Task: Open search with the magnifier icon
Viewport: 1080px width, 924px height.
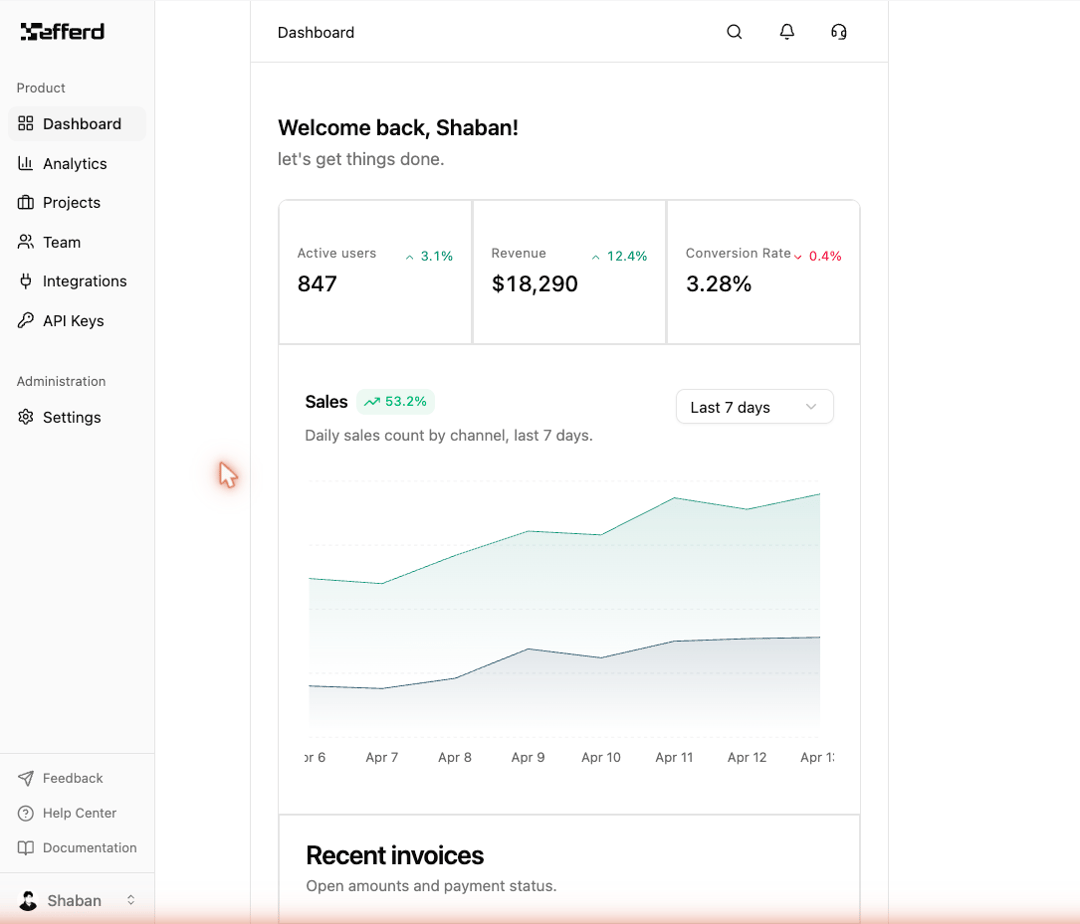Action: pyautogui.click(x=734, y=32)
